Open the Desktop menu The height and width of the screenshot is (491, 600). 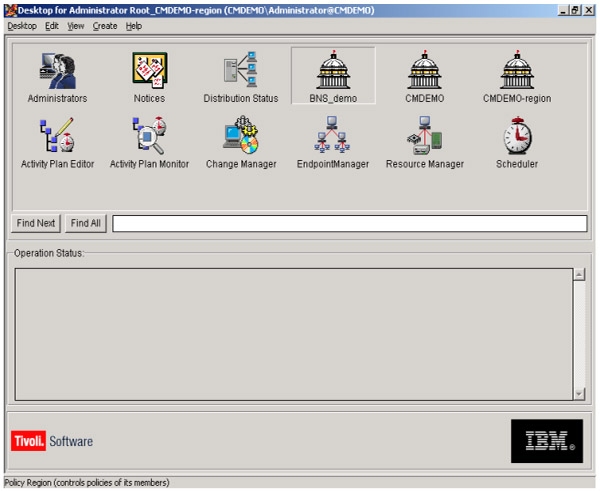[22, 26]
